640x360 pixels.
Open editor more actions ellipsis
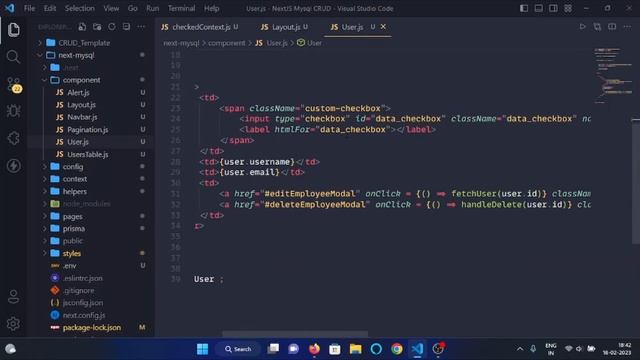[x=627, y=27]
